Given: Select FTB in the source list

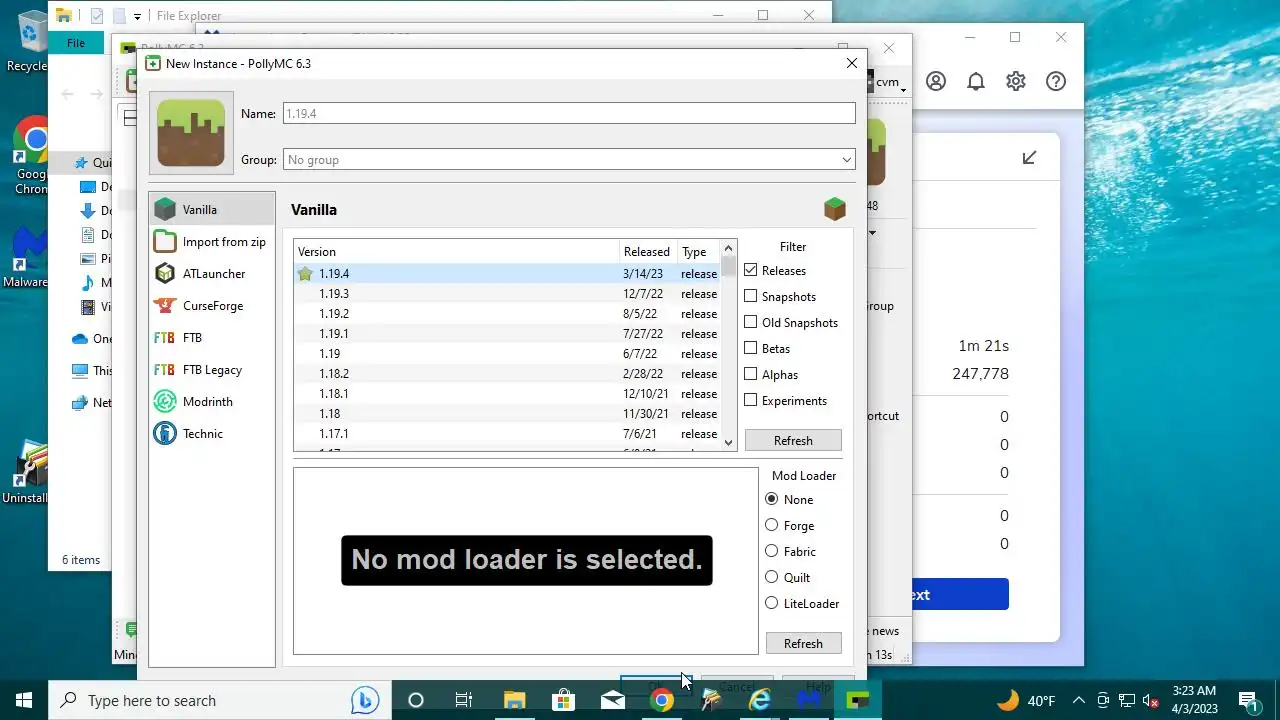Looking at the screenshot, I should point(212,337).
